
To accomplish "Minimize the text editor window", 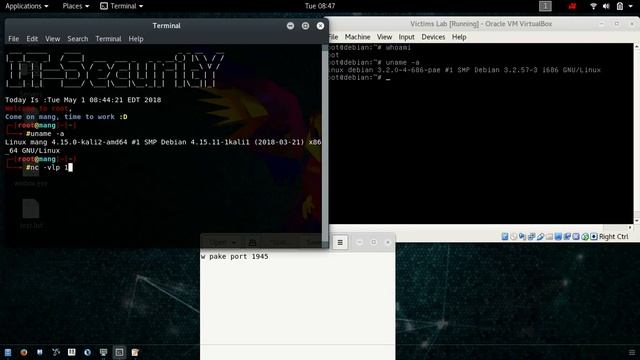I will (360, 242).
